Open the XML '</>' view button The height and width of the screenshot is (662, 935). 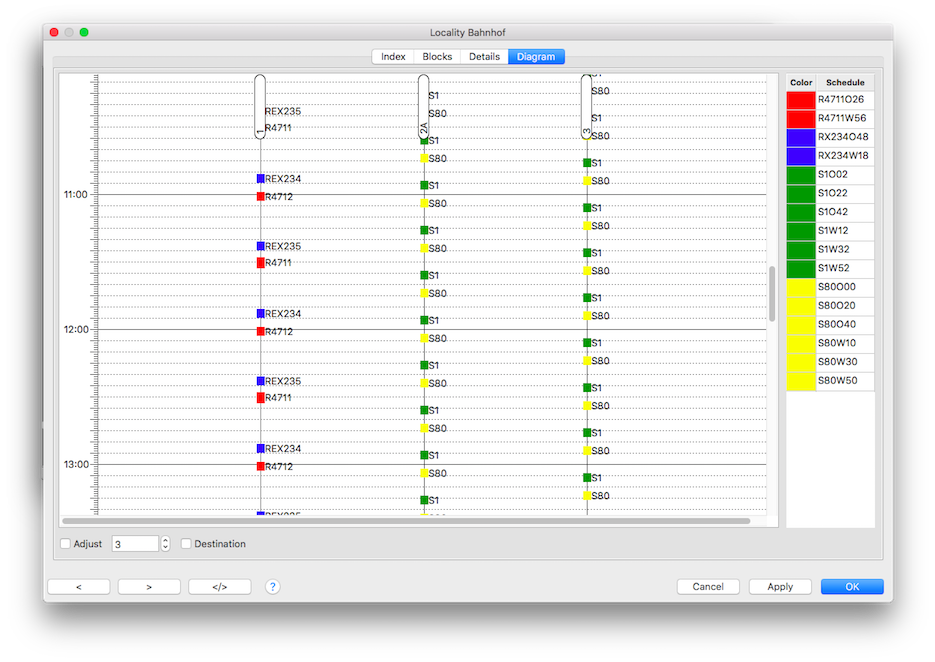click(x=220, y=587)
